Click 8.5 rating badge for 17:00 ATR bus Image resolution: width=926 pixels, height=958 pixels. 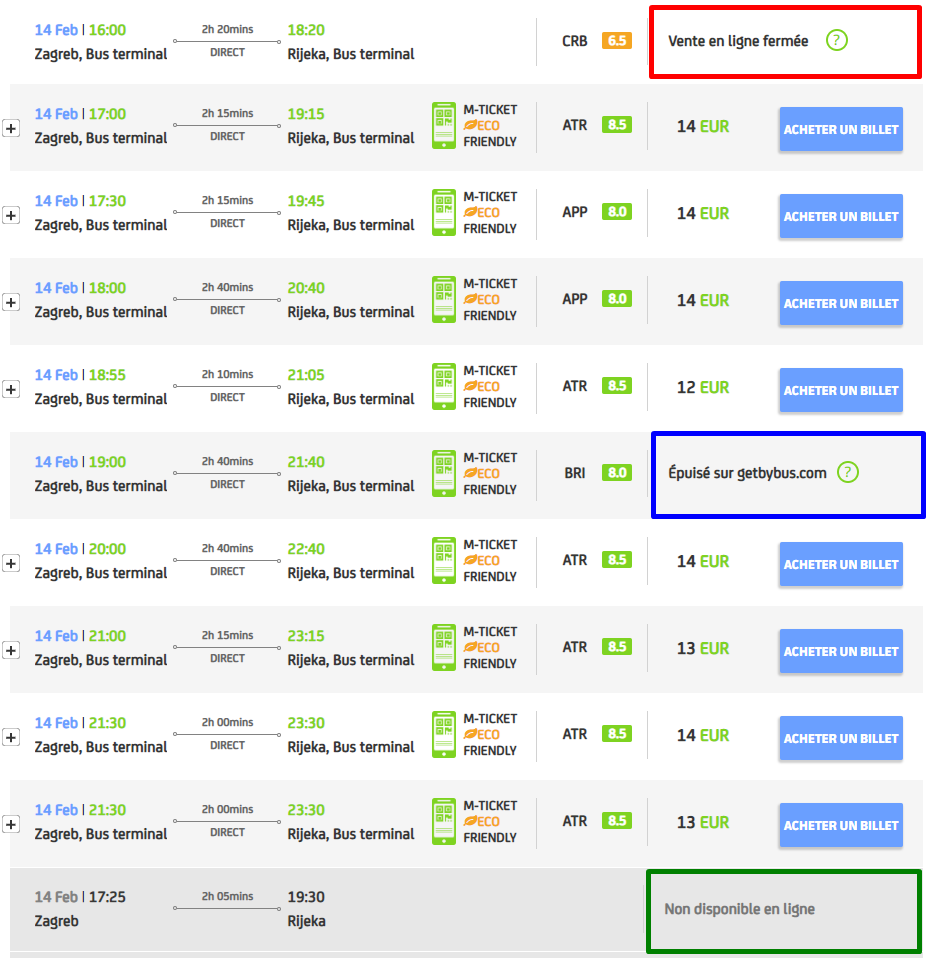pyautogui.click(x=616, y=125)
